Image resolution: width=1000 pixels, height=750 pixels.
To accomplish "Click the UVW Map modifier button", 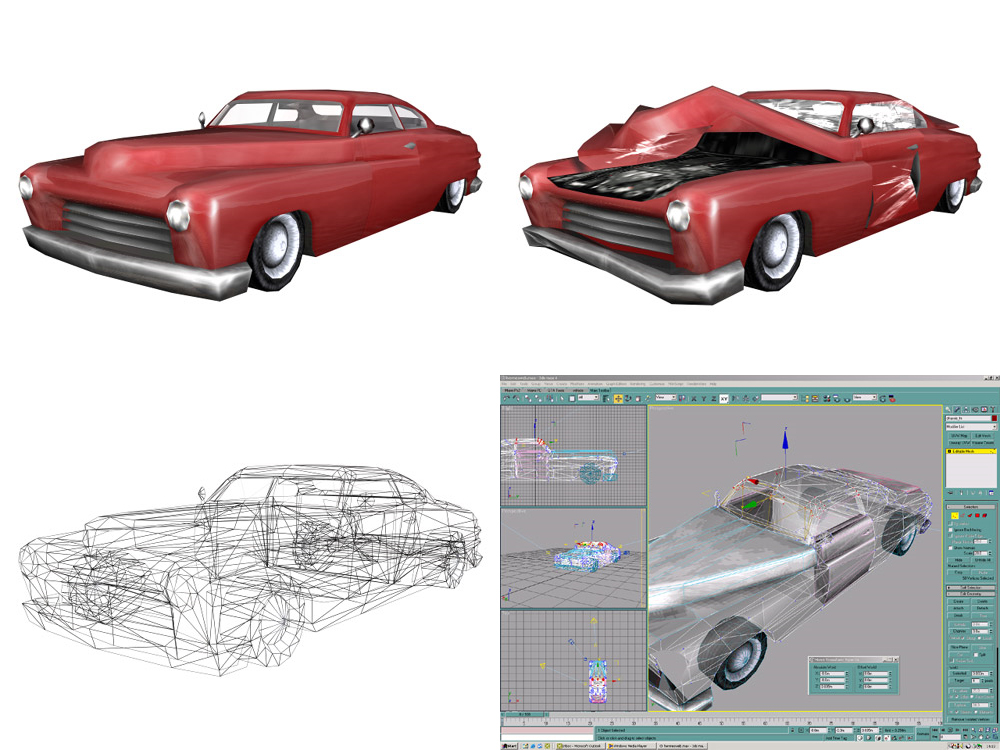I will (960, 436).
